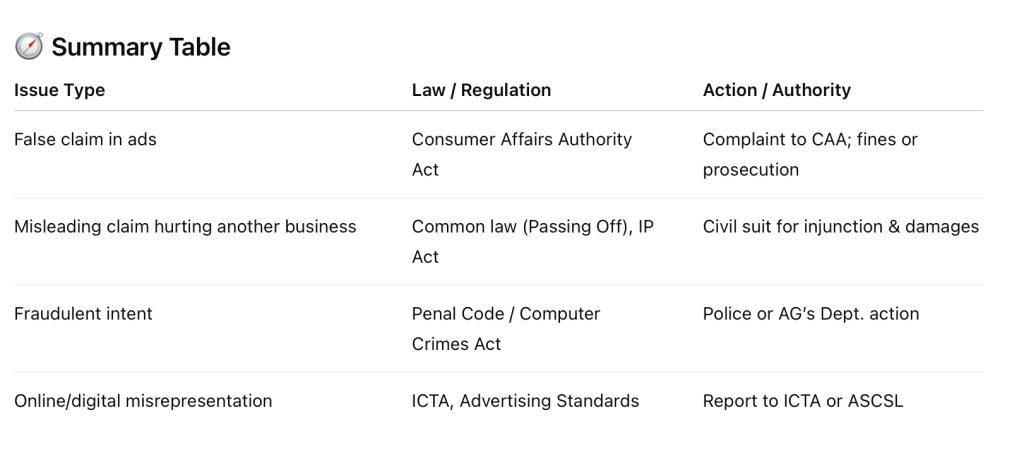Screen dimensions: 1024x470
Task: Click the word 'prosecution' in first row
Action: (750, 170)
